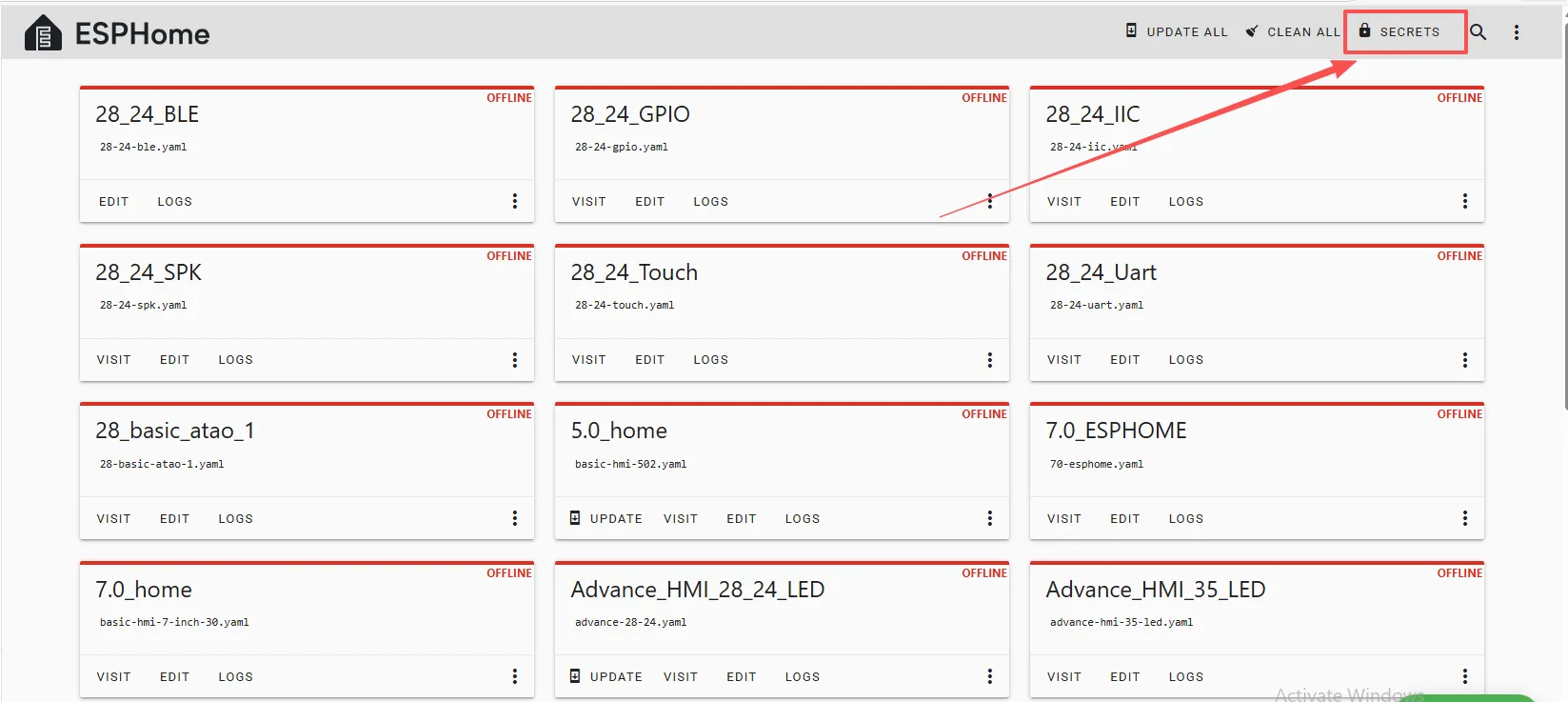Click the Clean All broom icon
The width and height of the screenshot is (1568, 702).
[1252, 31]
